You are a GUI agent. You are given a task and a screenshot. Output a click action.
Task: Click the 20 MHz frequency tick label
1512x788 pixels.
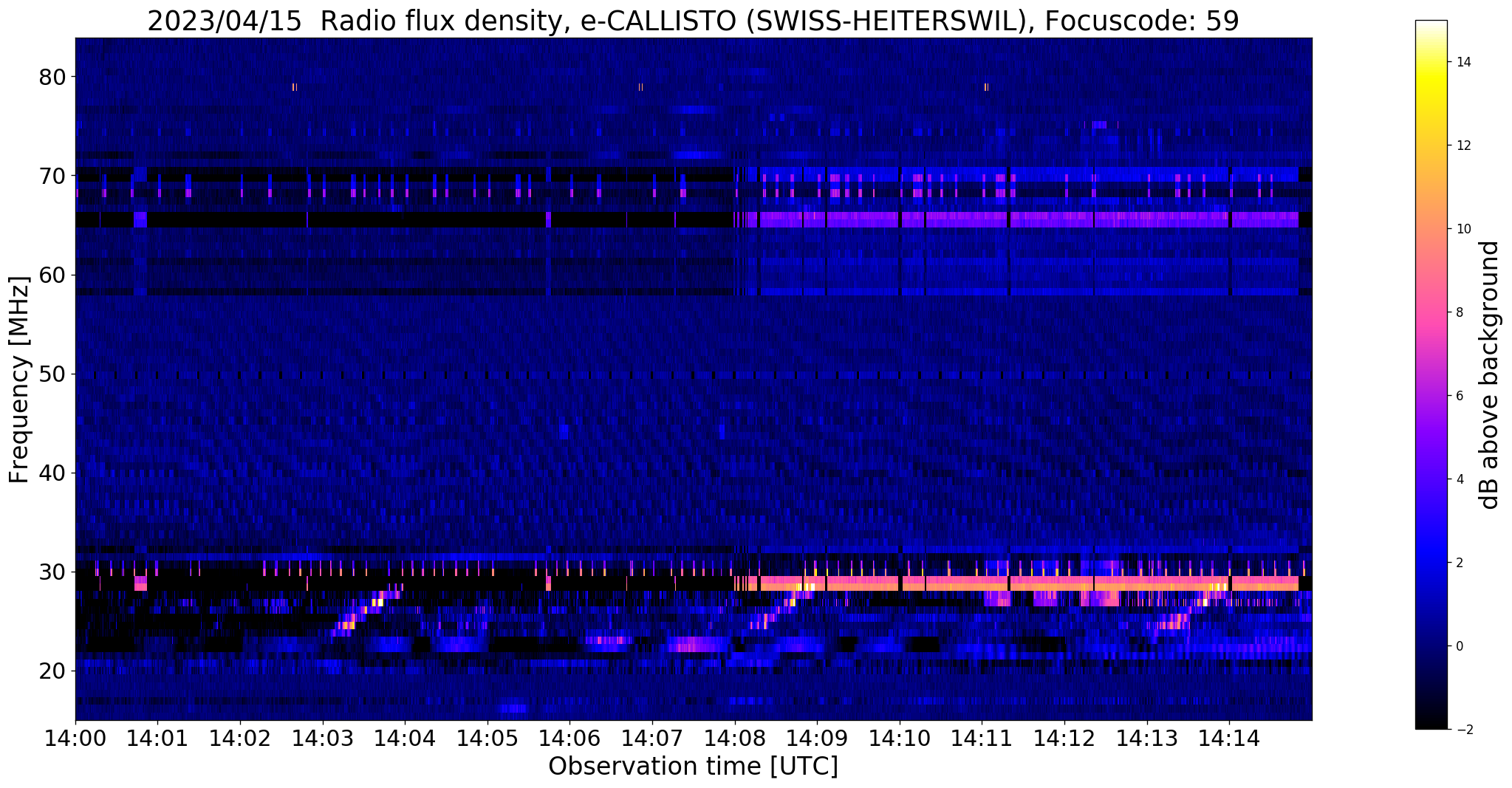tap(53, 671)
